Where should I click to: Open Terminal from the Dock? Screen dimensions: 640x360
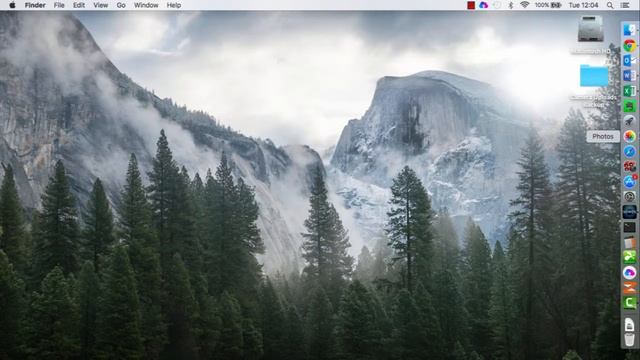[629, 227]
